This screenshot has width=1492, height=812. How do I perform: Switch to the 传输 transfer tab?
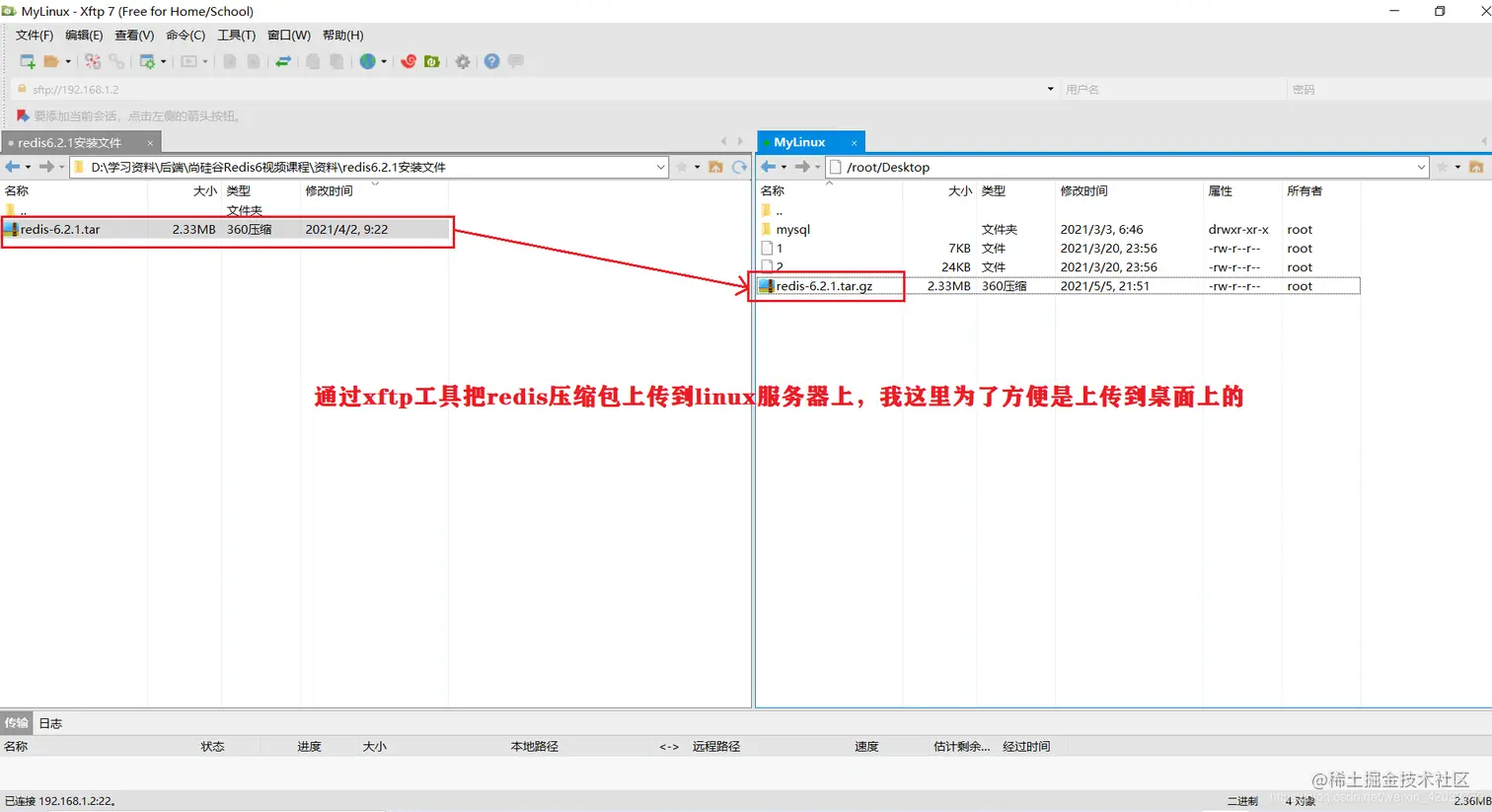point(16,723)
